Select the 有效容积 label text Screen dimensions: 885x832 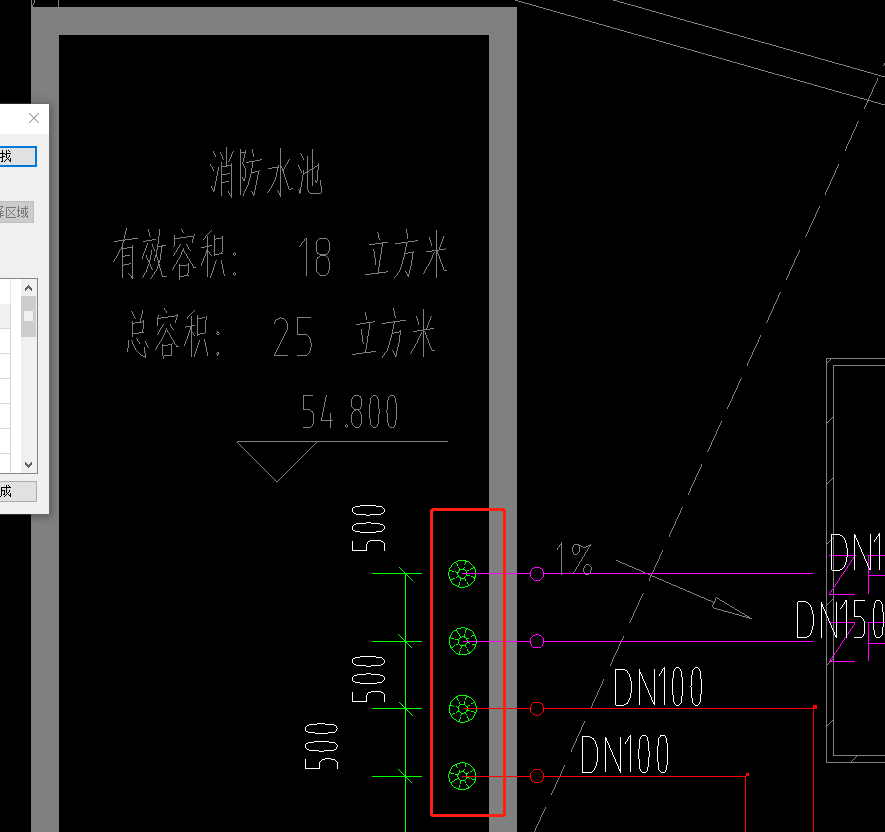(x=175, y=255)
